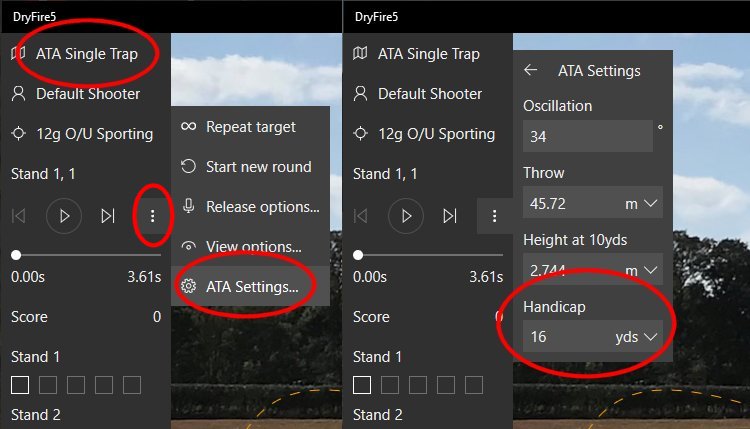Screen dimensions: 750x429
Task: Open three-dot more options in right window
Action: [494, 215]
